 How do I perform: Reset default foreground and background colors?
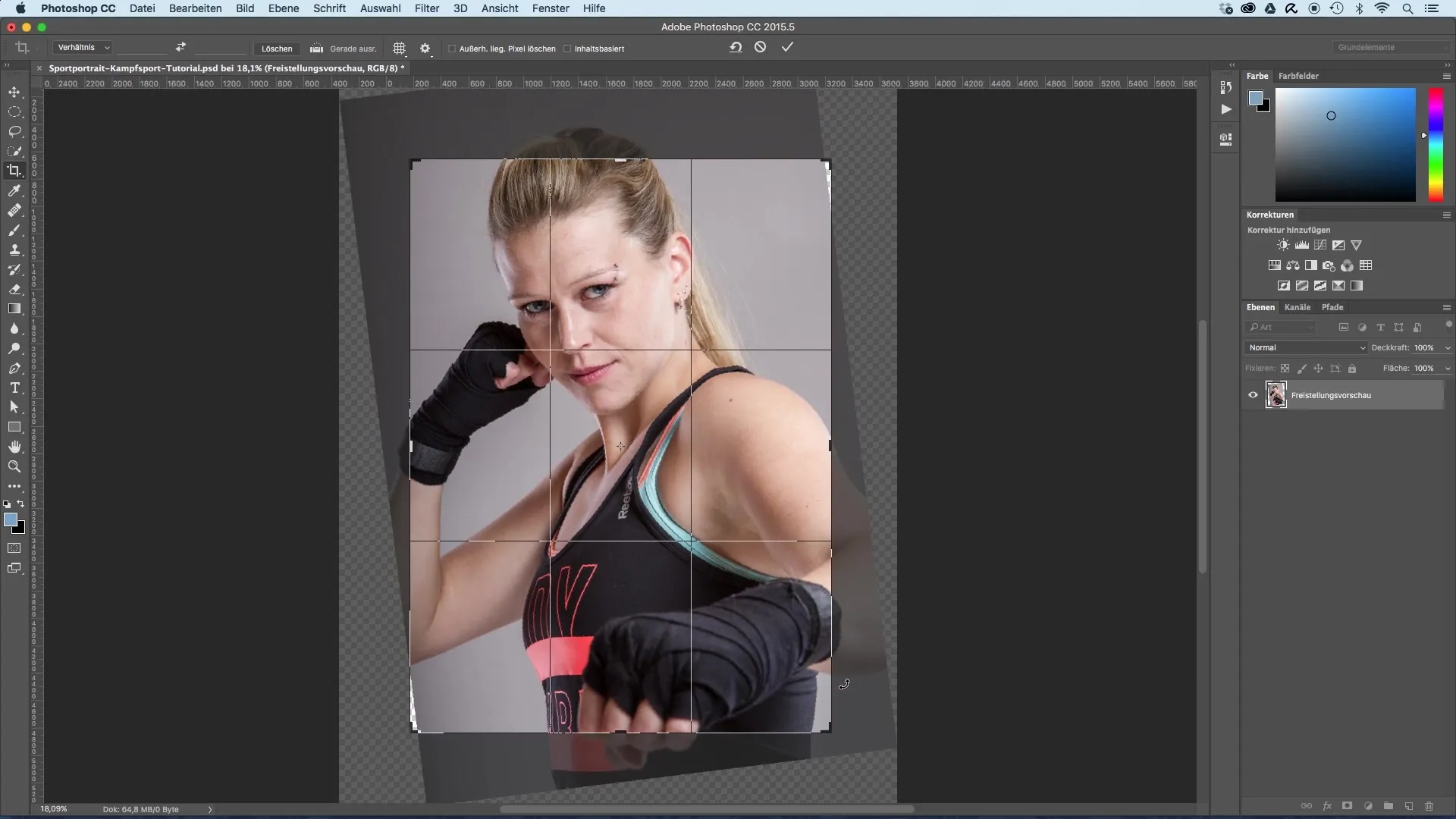pyautogui.click(x=7, y=504)
